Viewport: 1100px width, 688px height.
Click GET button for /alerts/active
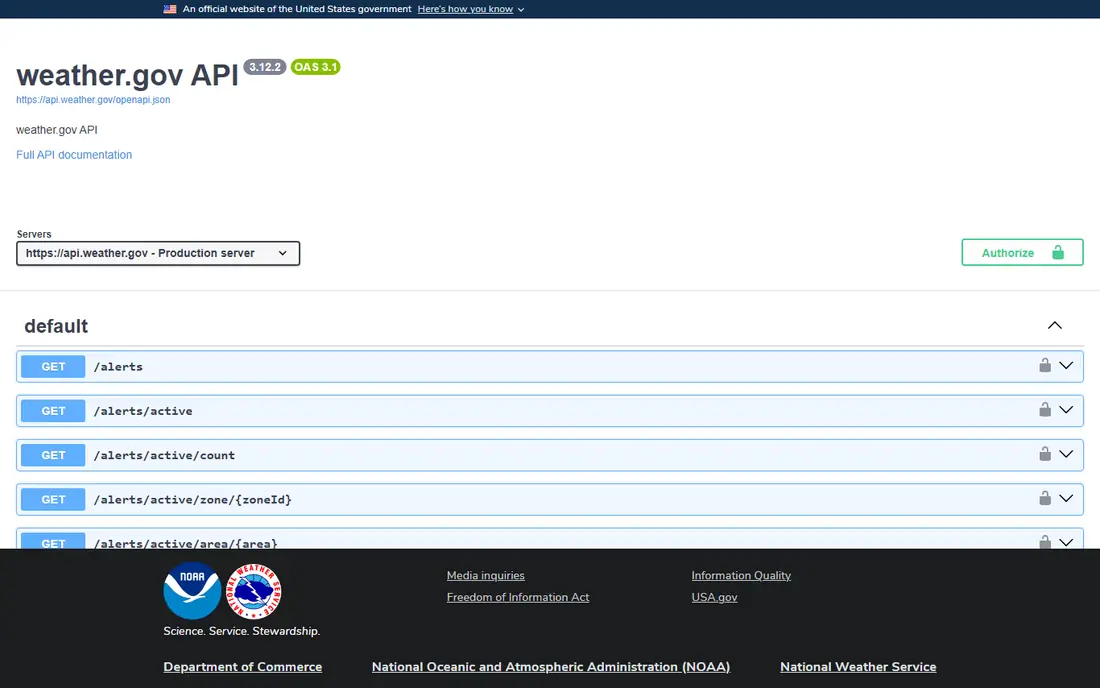pyautogui.click(x=53, y=411)
